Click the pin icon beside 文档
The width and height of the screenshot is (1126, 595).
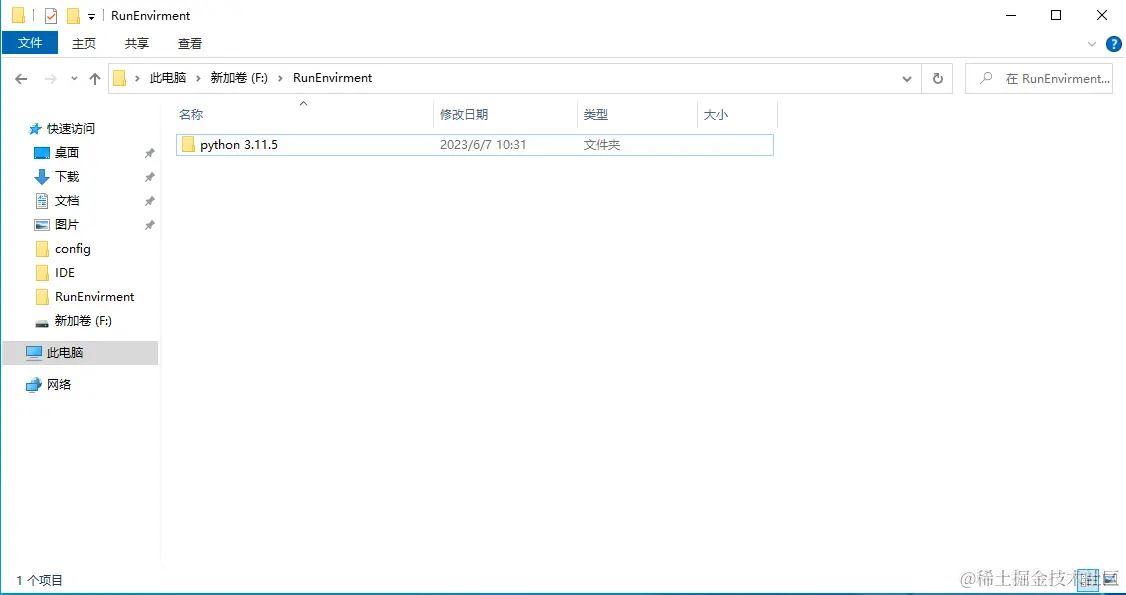[x=149, y=201]
